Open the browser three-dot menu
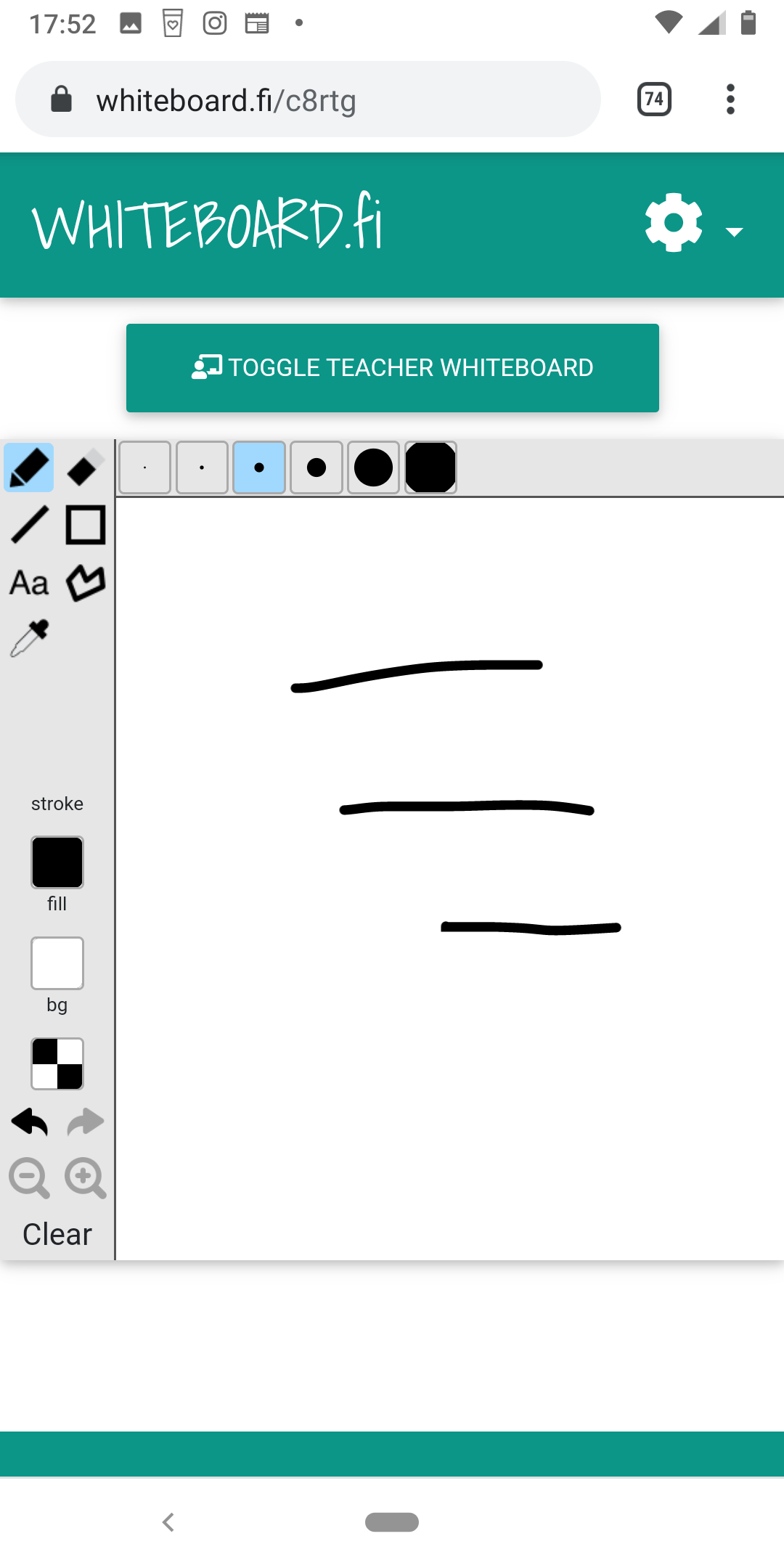Screen dimensions: 784x1568 tap(730, 99)
